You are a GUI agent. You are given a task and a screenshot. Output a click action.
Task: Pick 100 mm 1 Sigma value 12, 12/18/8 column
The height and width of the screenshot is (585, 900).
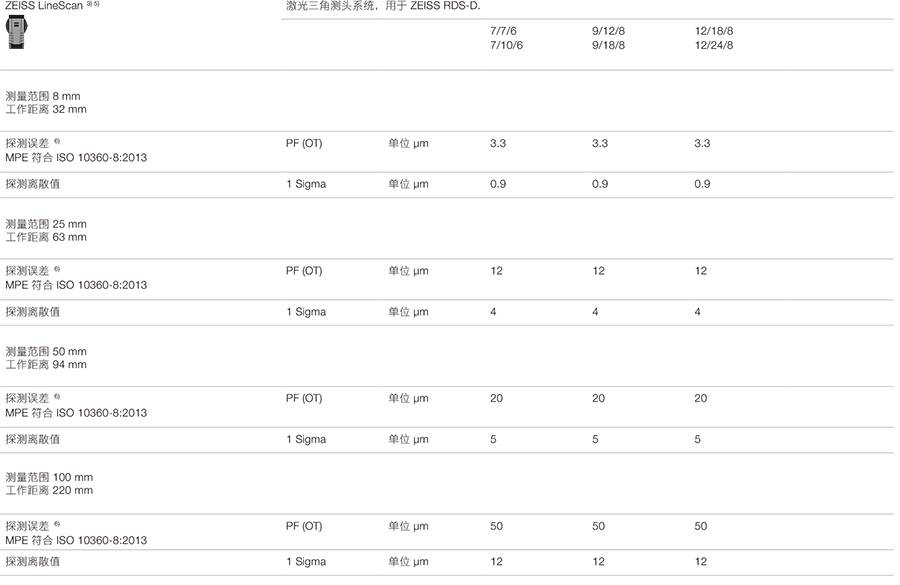point(701,562)
